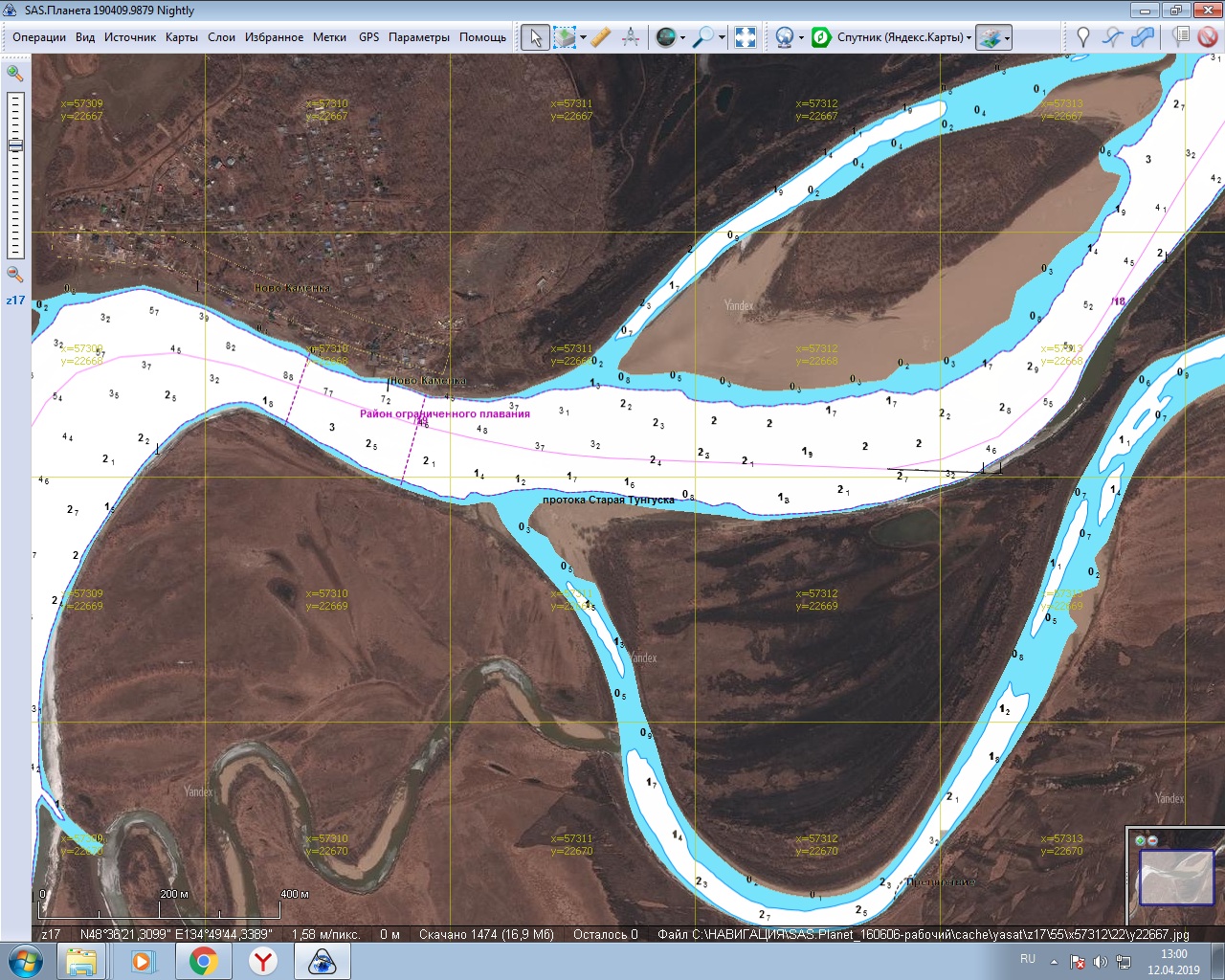Click the green plus button on minimap
The image size is (1225, 980).
(1140, 840)
